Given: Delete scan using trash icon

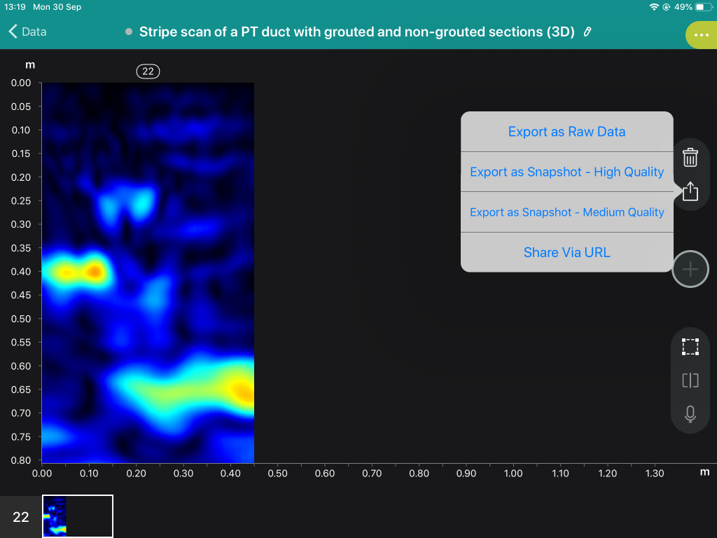Looking at the screenshot, I should coord(690,158).
